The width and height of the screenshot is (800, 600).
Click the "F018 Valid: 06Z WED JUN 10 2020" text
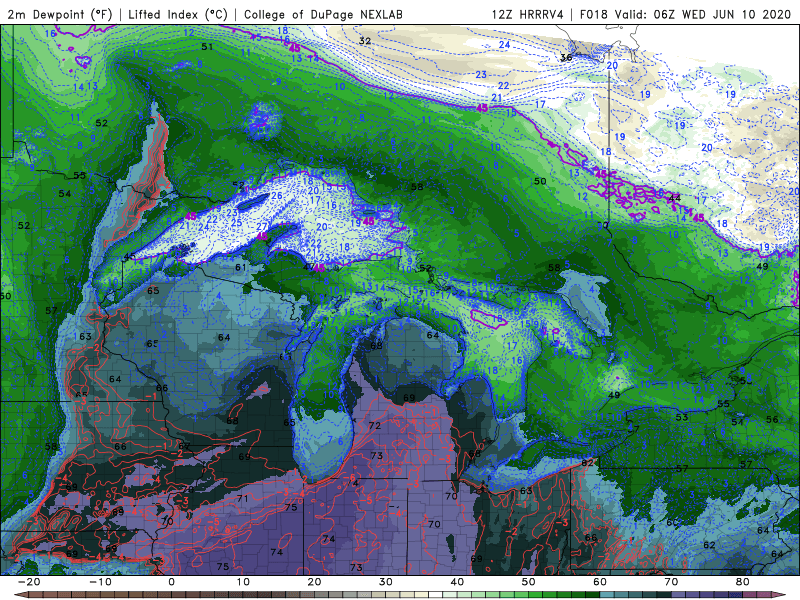pyautogui.click(x=685, y=14)
